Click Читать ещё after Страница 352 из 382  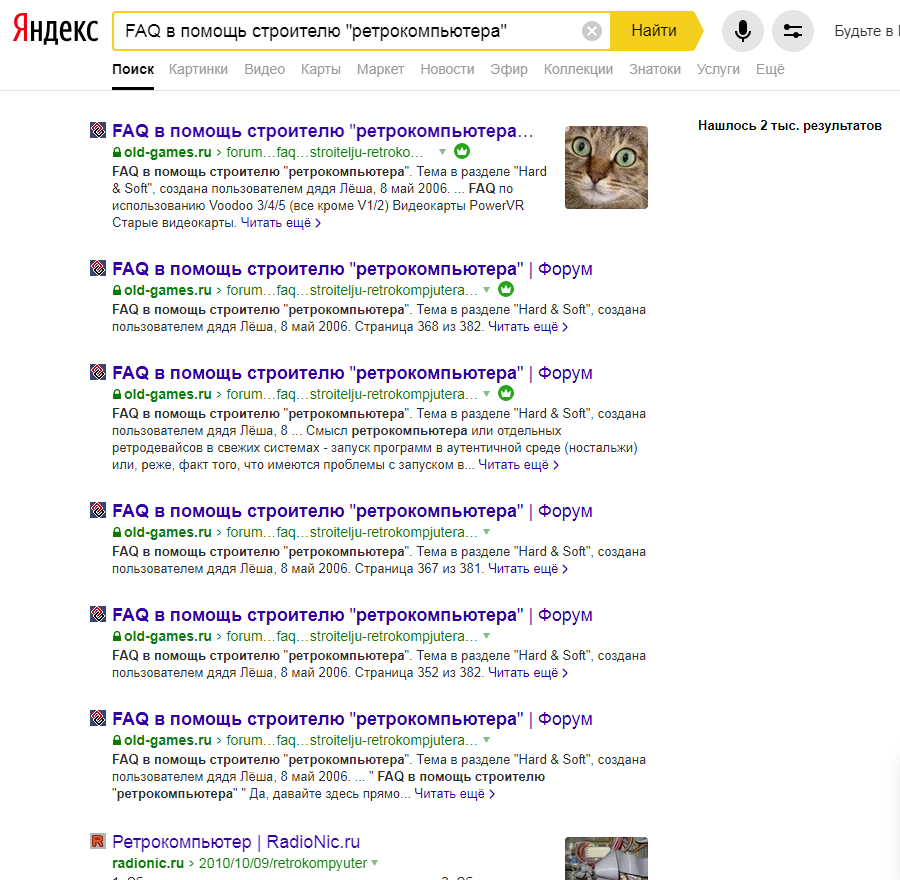527,673
